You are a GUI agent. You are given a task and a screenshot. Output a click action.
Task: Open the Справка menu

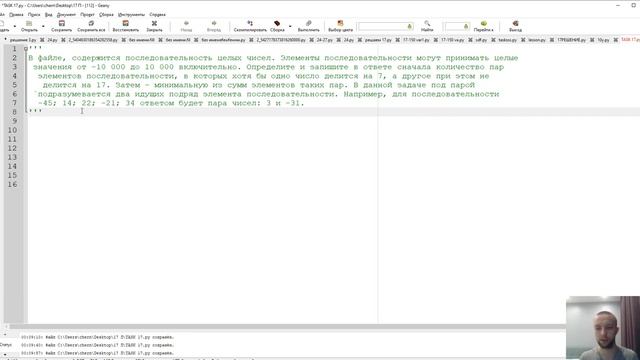coord(158,15)
